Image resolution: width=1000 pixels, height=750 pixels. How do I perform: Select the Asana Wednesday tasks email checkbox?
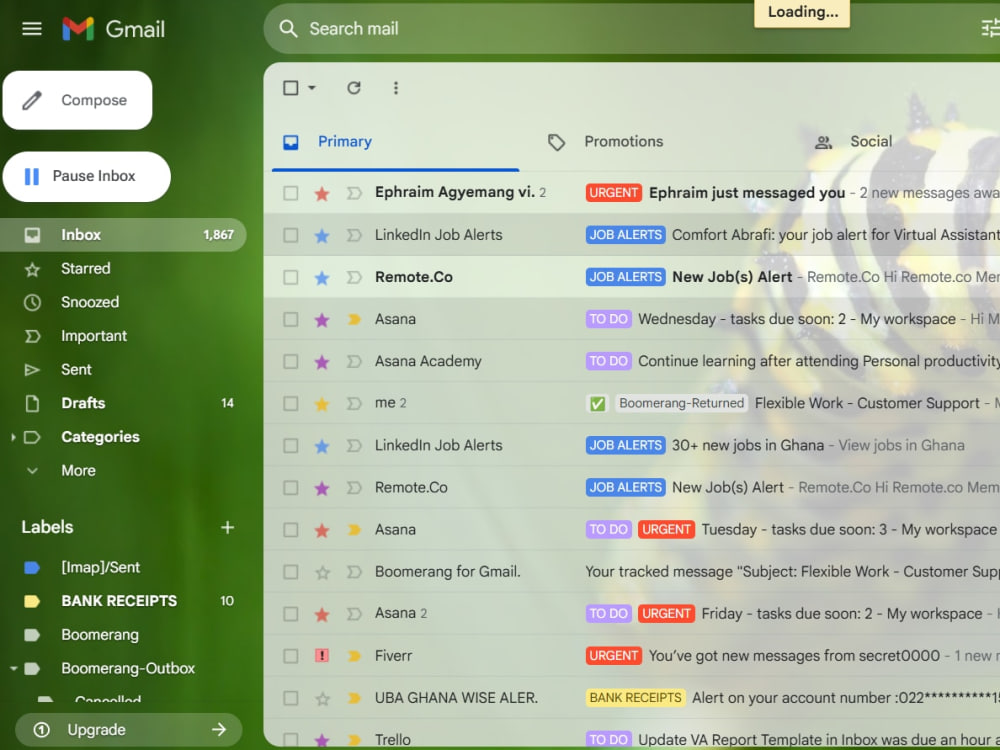click(x=291, y=319)
